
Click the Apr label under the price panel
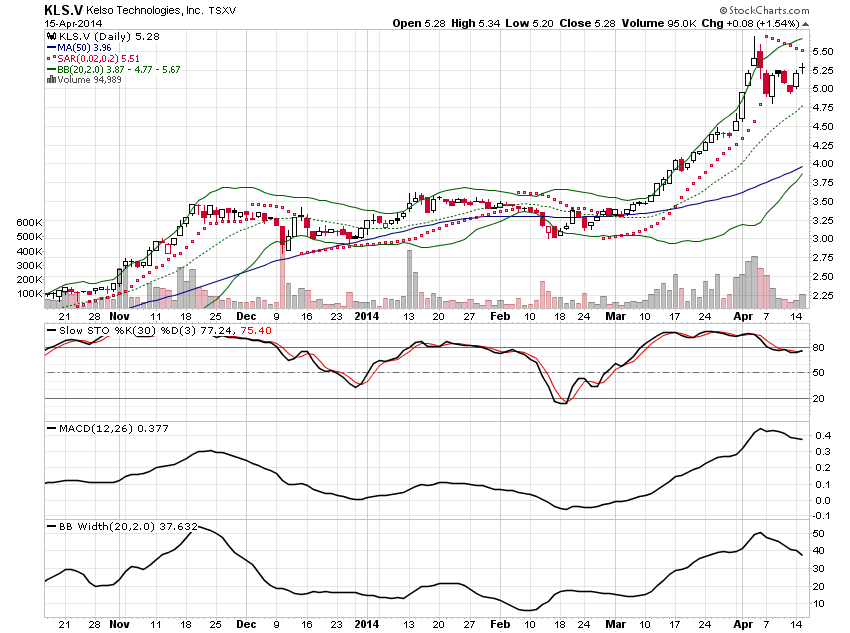[743, 316]
